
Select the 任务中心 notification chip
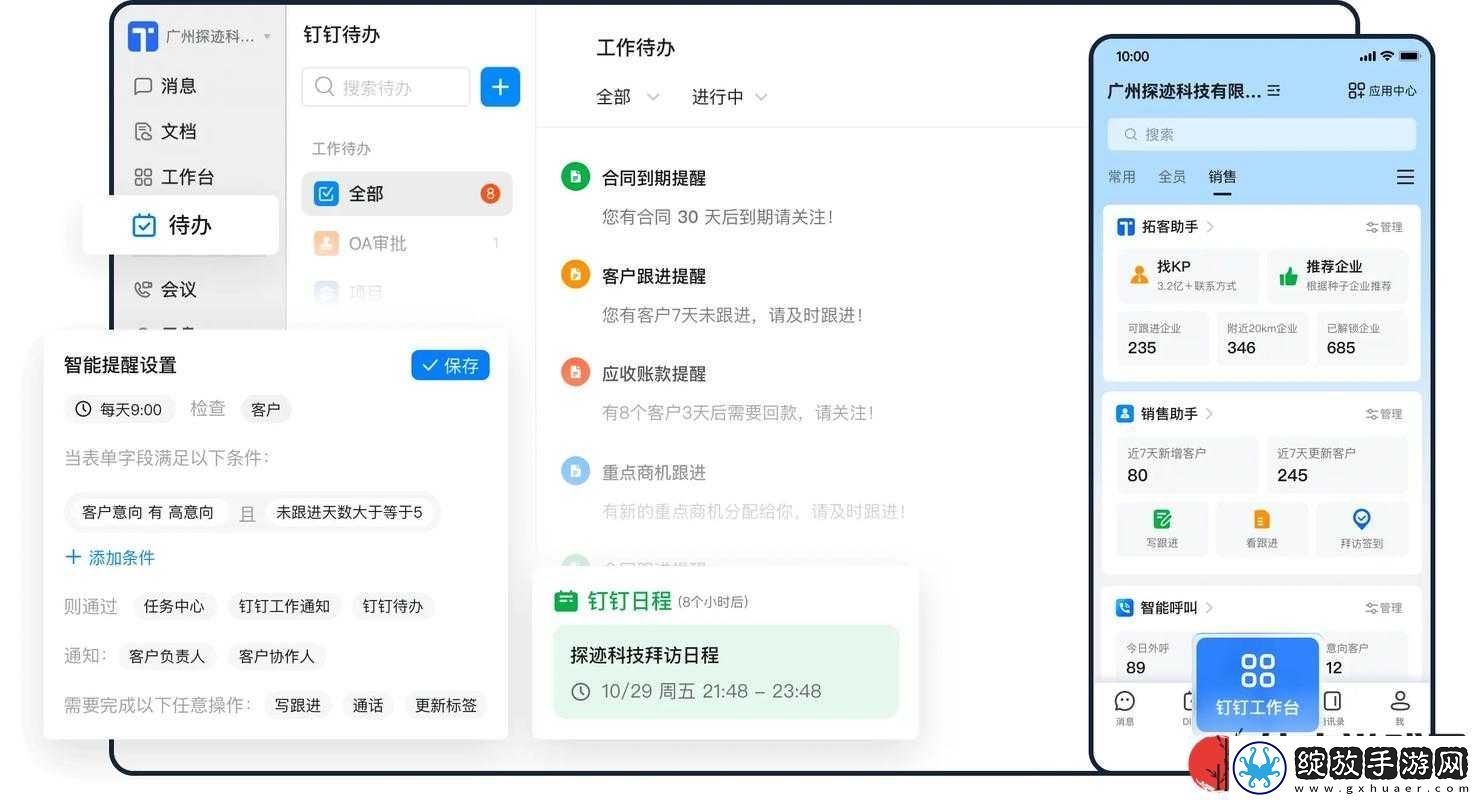[x=174, y=606]
